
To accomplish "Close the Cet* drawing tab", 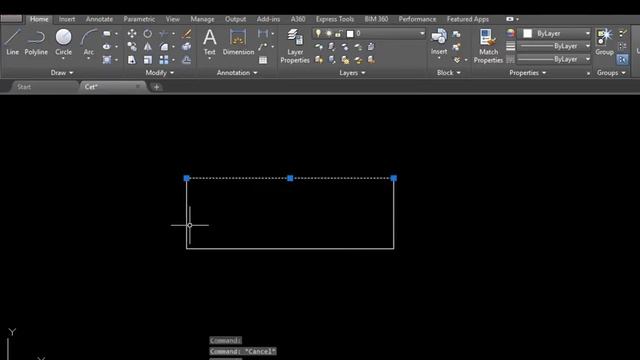I will pyautogui.click(x=138, y=87).
